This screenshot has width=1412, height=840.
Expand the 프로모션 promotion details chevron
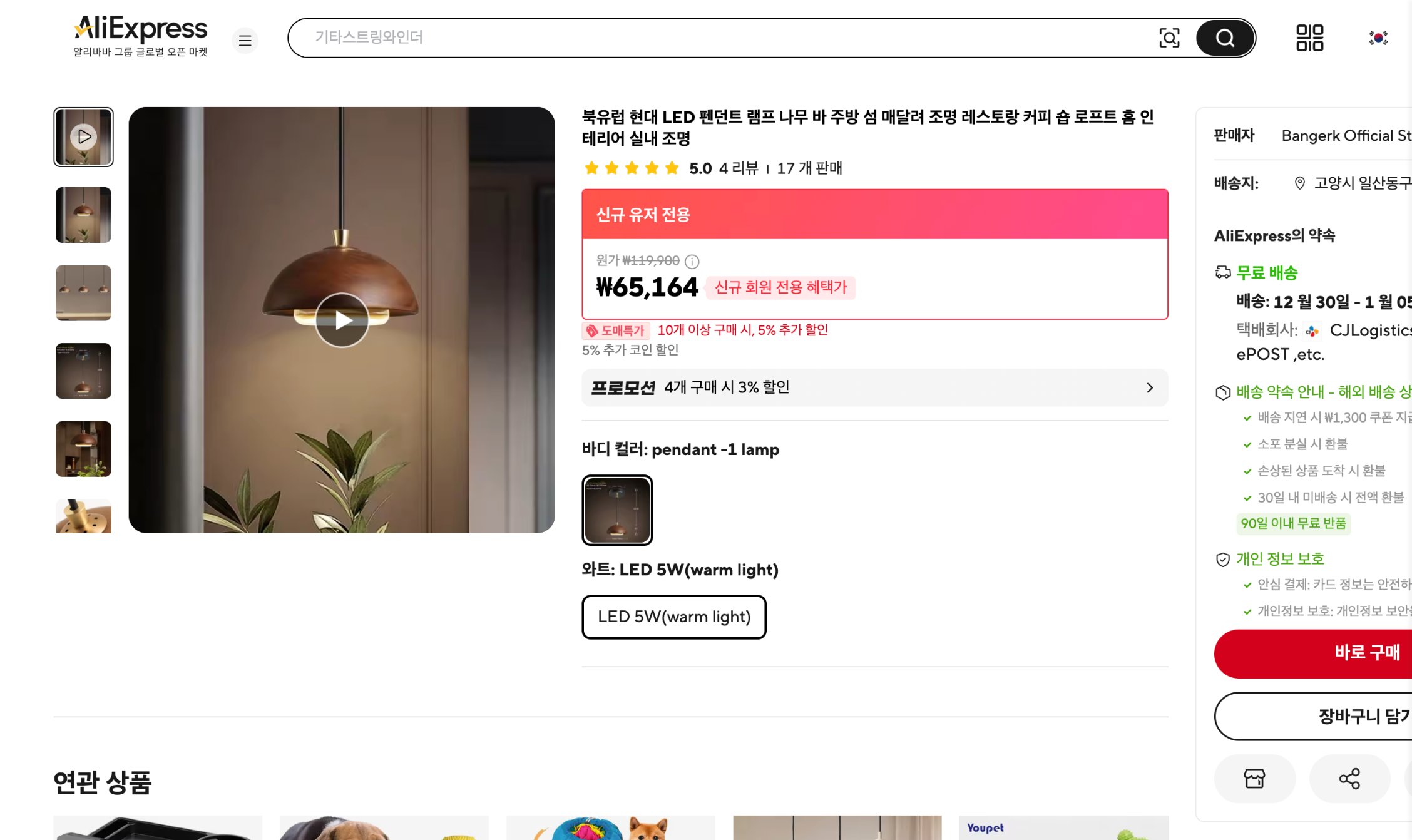(1150, 387)
